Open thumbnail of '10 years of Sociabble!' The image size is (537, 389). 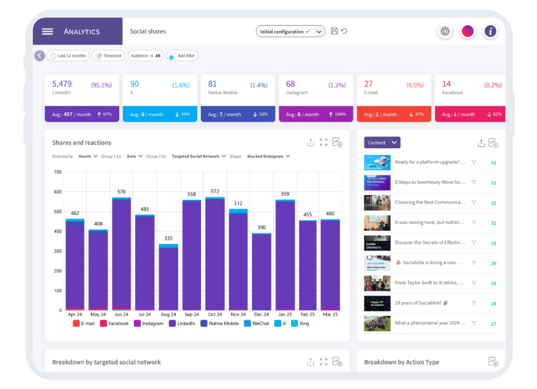377,303
